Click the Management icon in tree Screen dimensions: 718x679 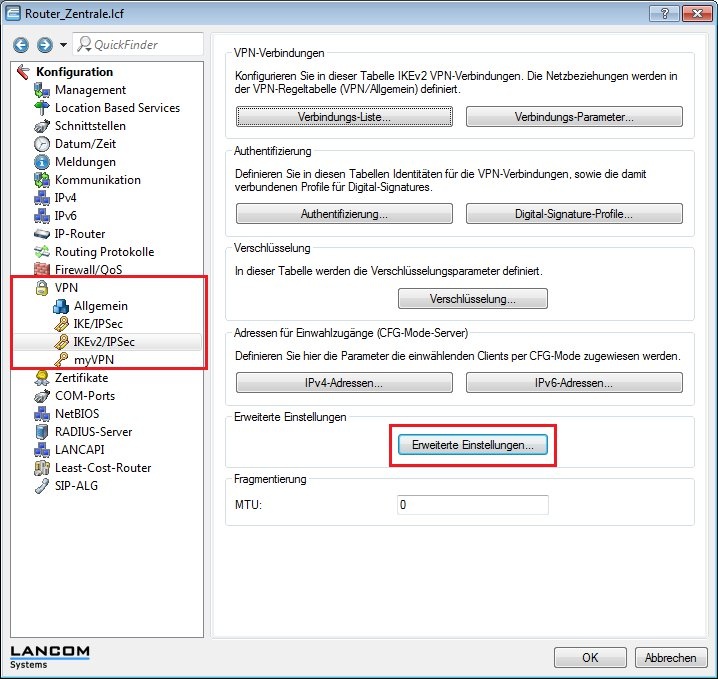(41, 90)
